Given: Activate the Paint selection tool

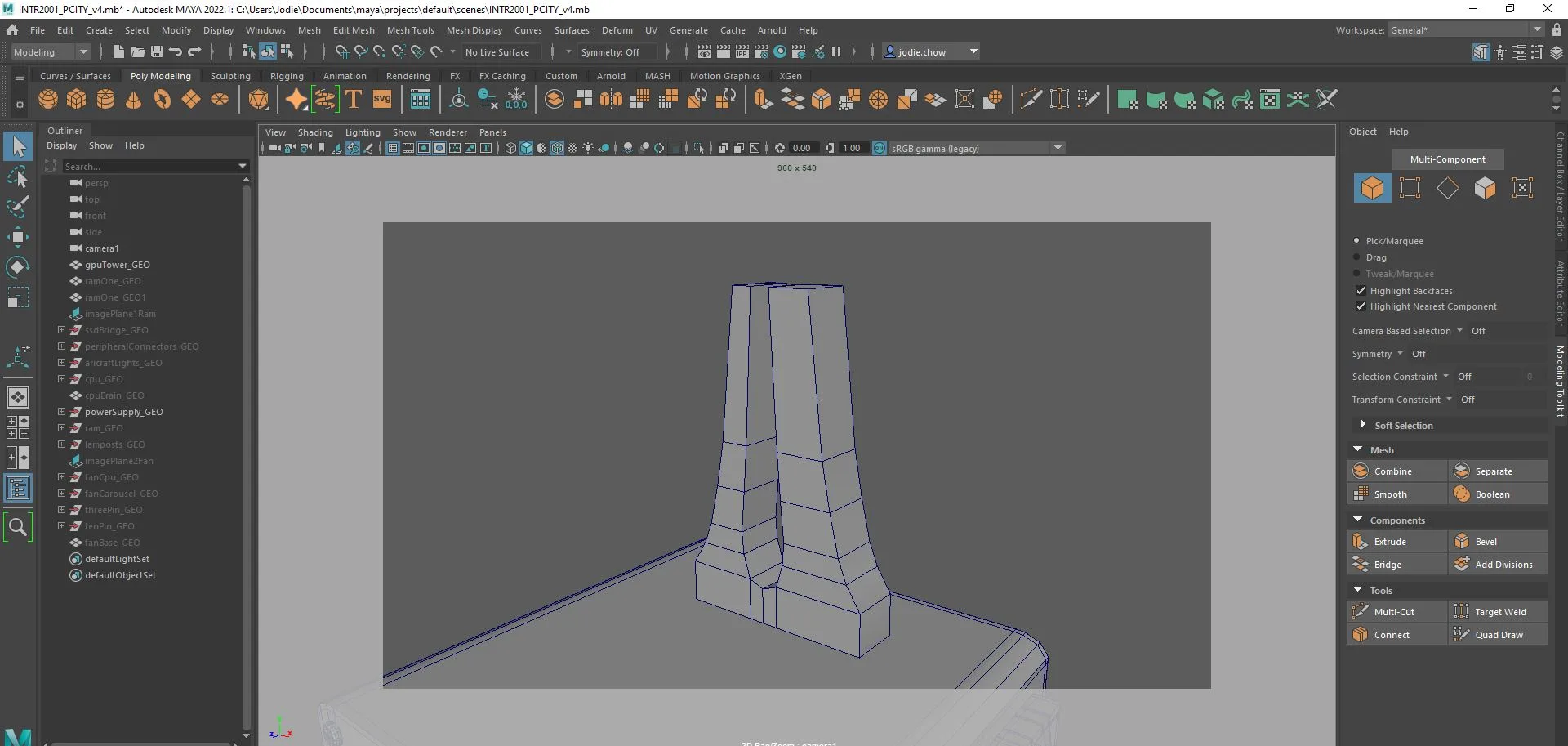Looking at the screenshot, I should (x=18, y=206).
